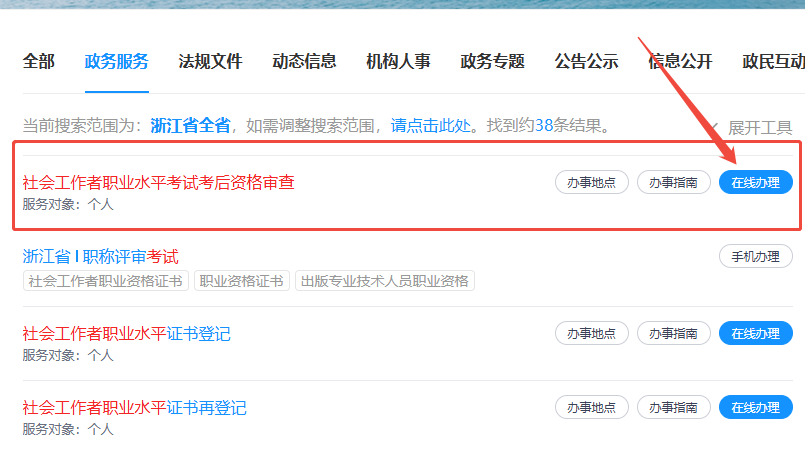Select the 公告公示 tab
The width and height of the screenshot is (805, 453).
pyautogui.click(x=586, y=62)
